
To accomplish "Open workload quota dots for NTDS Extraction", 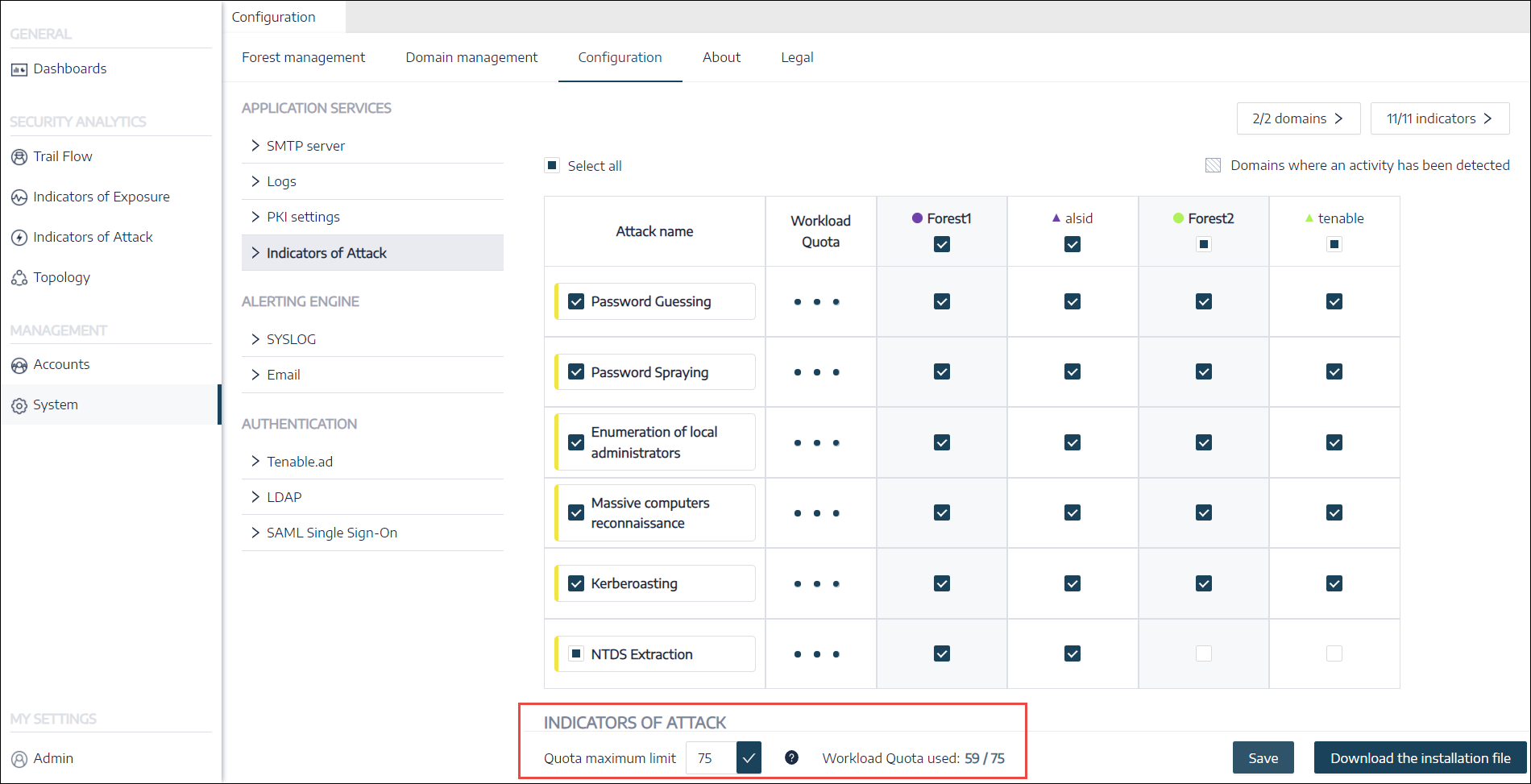I will pos(817,654).
